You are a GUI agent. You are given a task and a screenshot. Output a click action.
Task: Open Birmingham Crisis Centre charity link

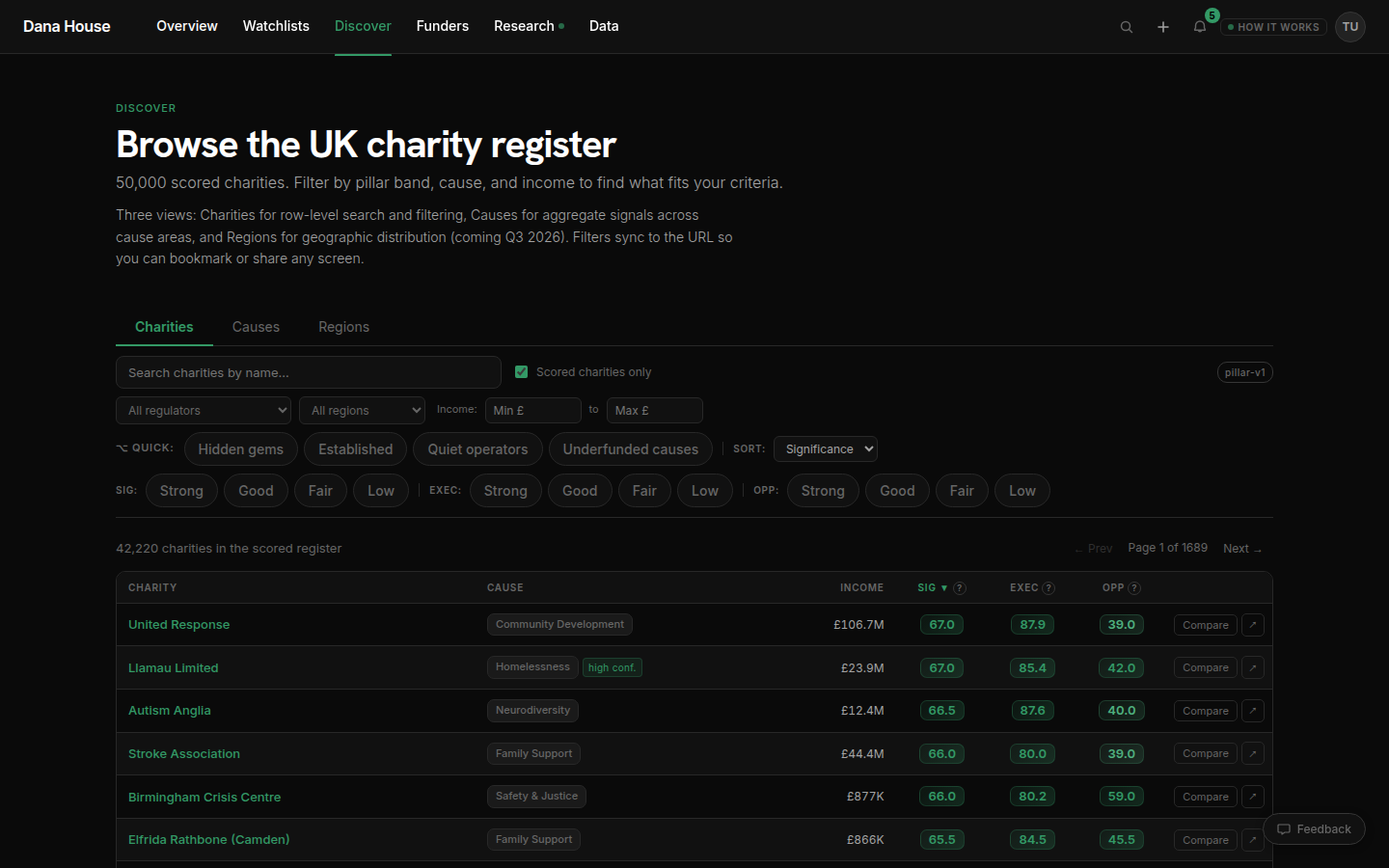click(204, 798)
